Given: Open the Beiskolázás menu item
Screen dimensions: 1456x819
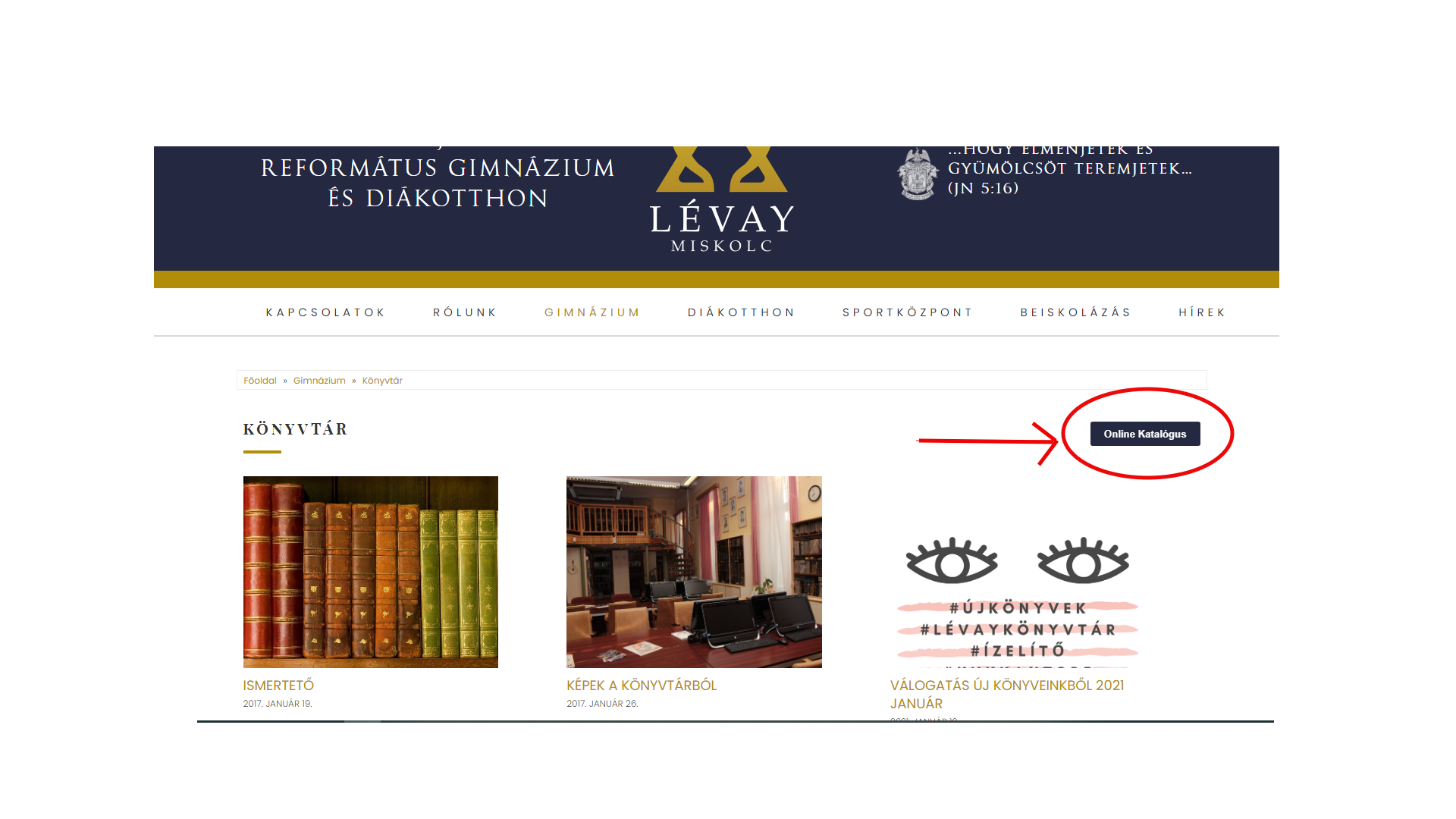Looking at the screenshot, I should [1075, 312].
